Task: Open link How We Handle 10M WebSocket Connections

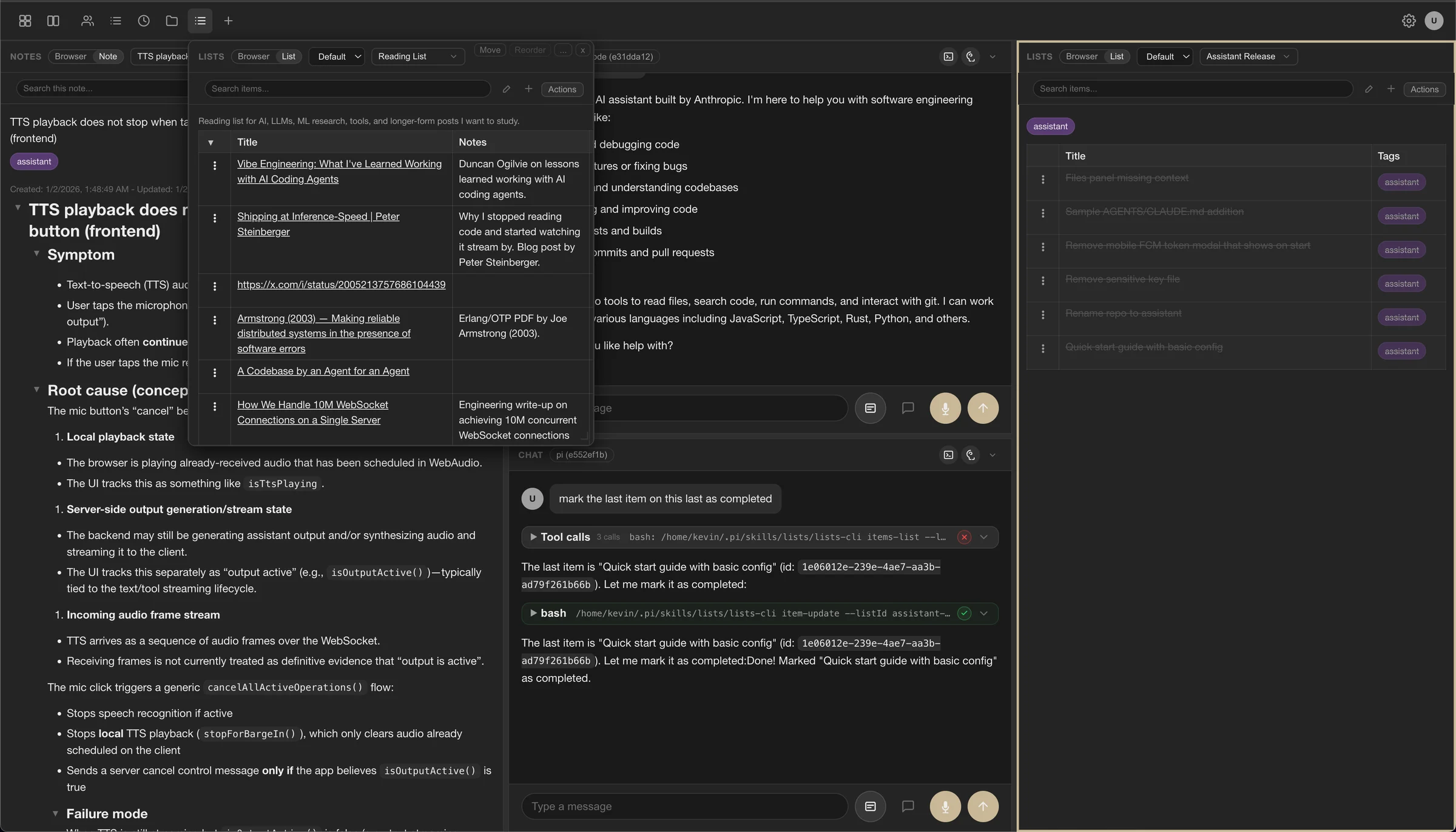Action: [312, 412]
